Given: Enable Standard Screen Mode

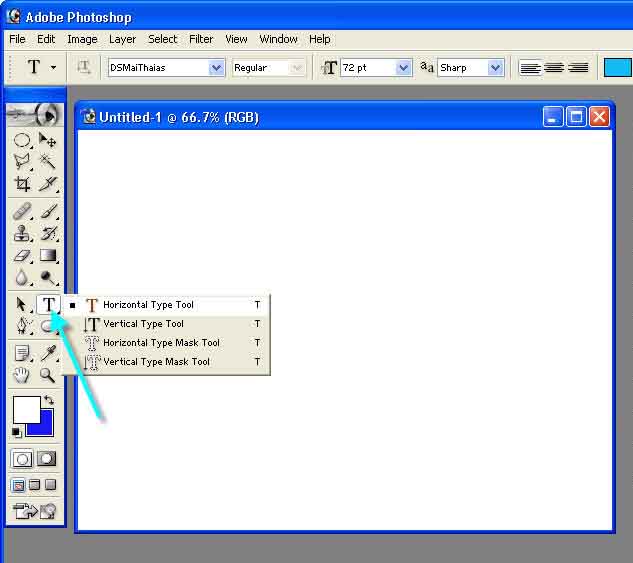Looking at the screenshot, I should [18, 485].
